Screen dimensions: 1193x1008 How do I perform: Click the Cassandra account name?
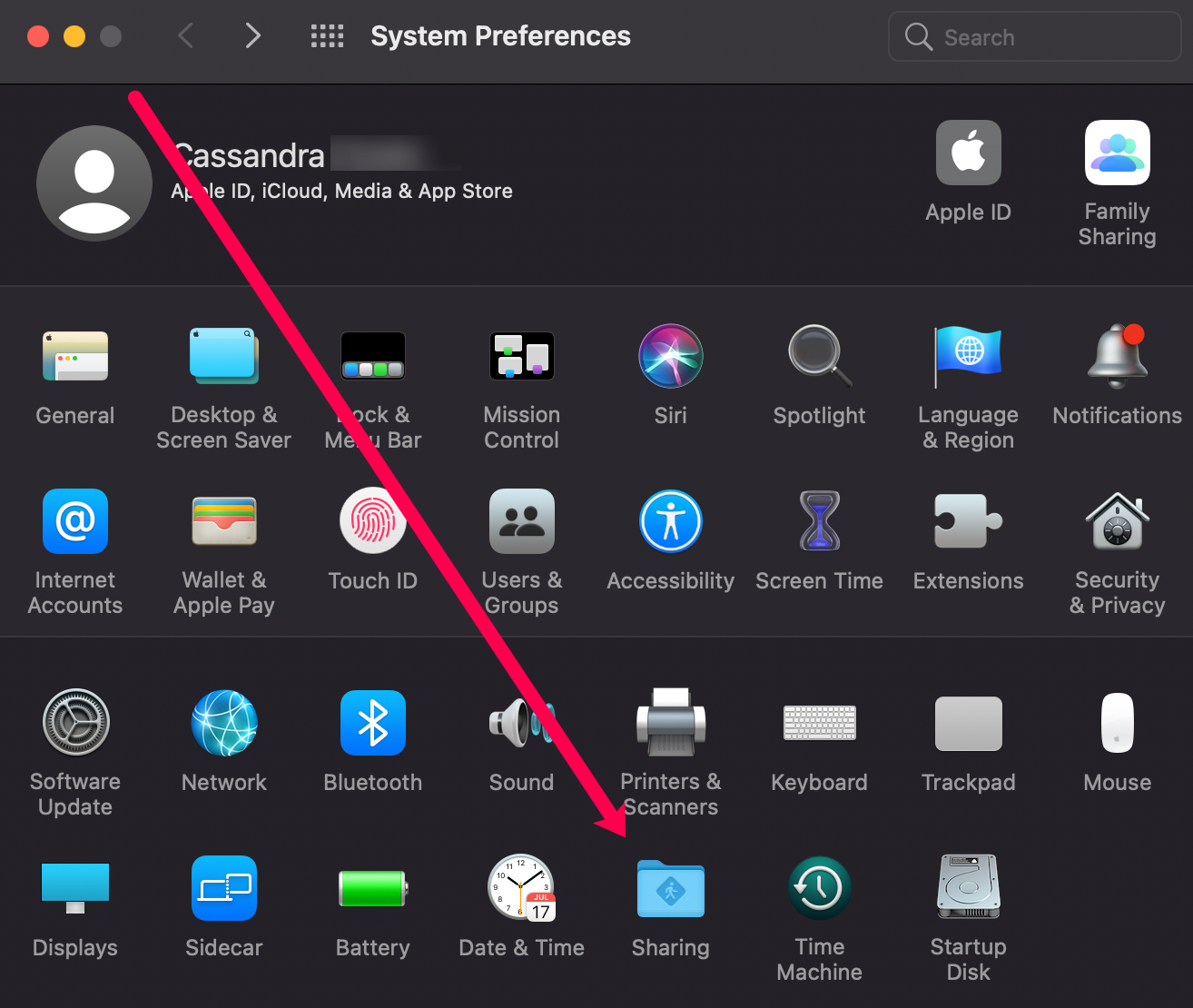(x=249, y=155)
